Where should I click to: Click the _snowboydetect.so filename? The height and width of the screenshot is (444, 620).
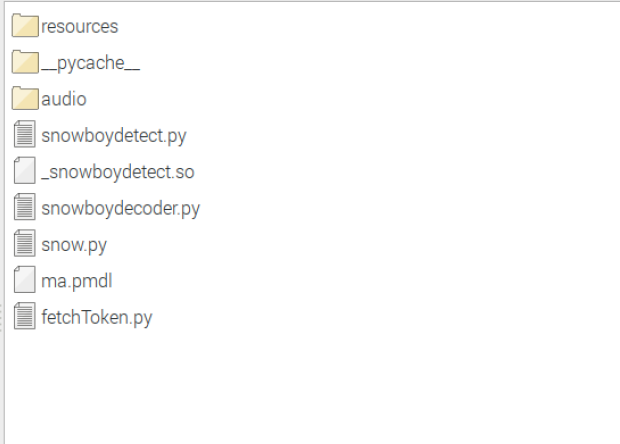coord(118,172)
